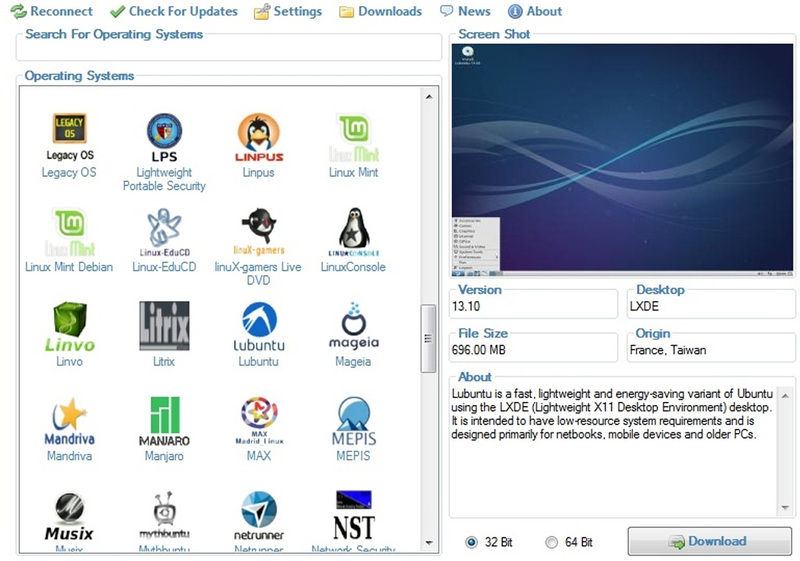Viewport: 800px width, 561px height.
Task: Open the News toolbar item
Action: [465, 11]
